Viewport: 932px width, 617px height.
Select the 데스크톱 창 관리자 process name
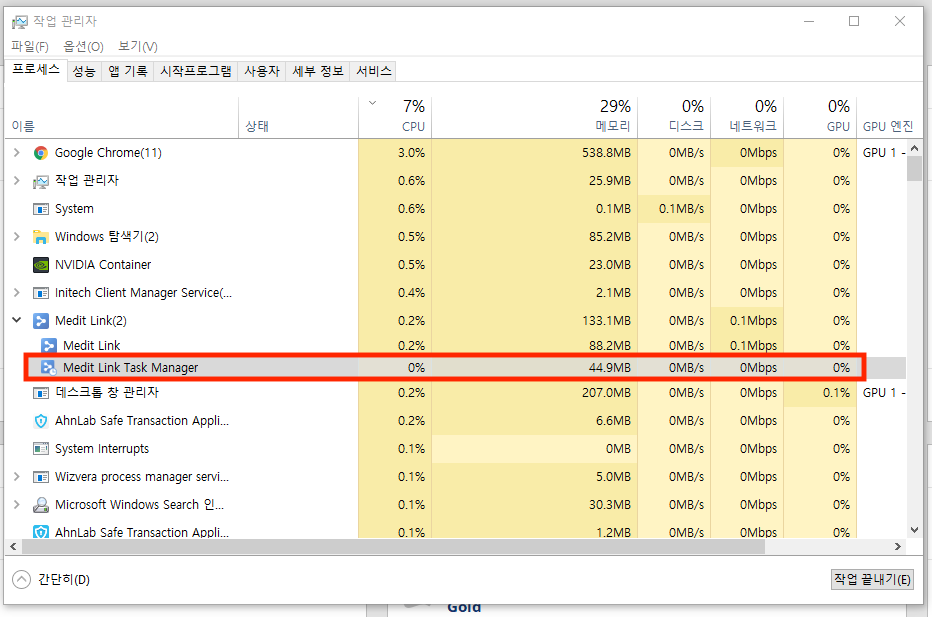[x=107, y=393]
